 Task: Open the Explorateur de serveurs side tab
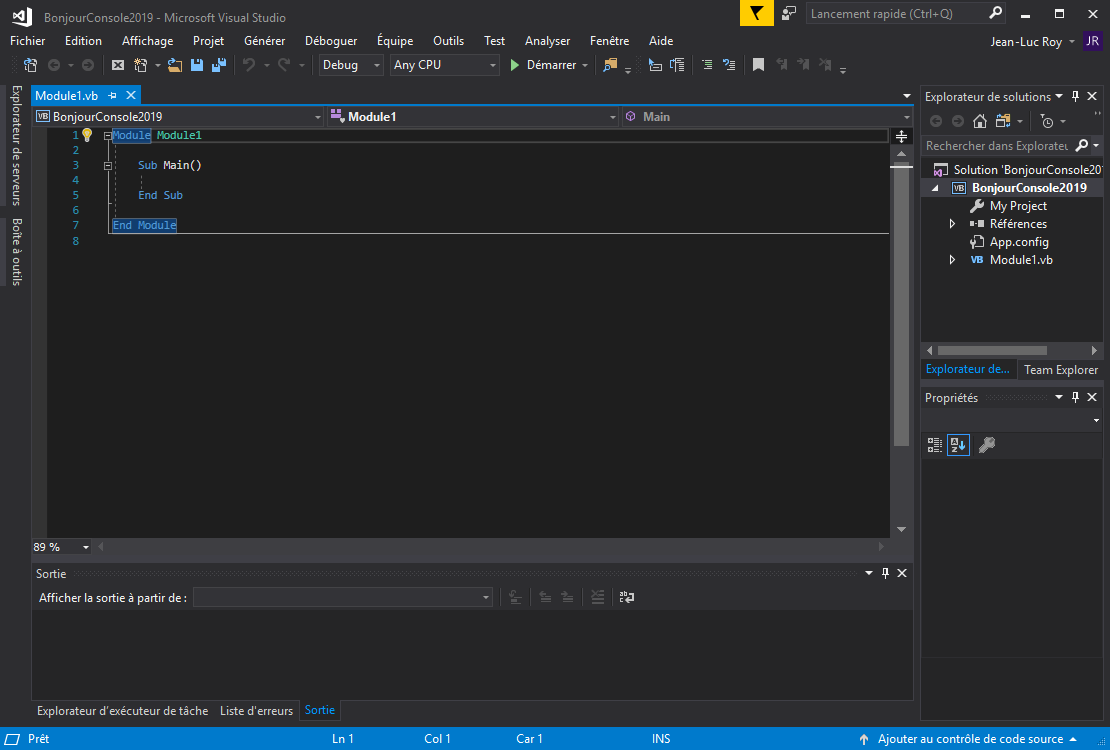point(16,145)
